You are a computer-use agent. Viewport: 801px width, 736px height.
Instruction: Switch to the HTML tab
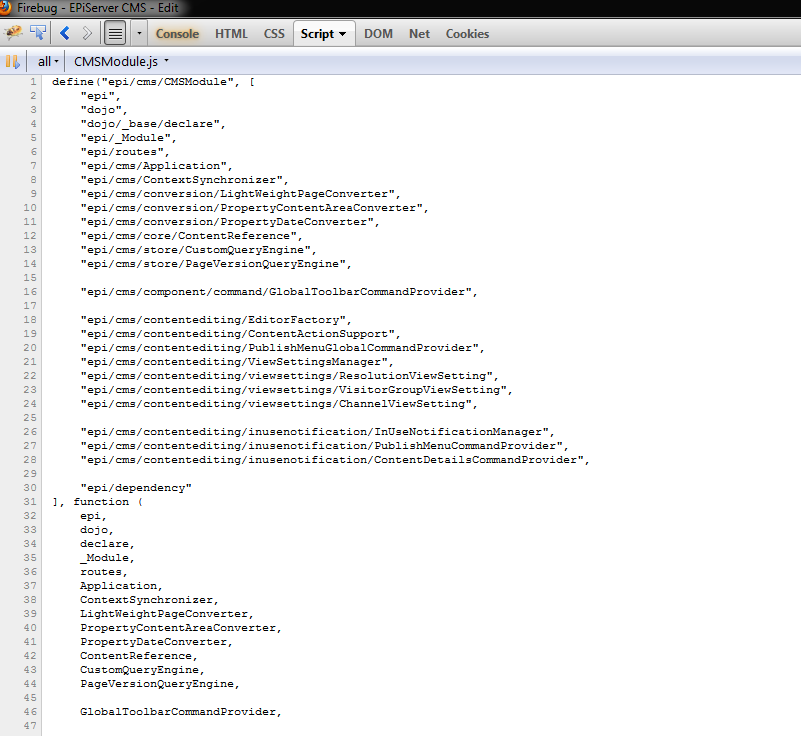pos(231,34)
